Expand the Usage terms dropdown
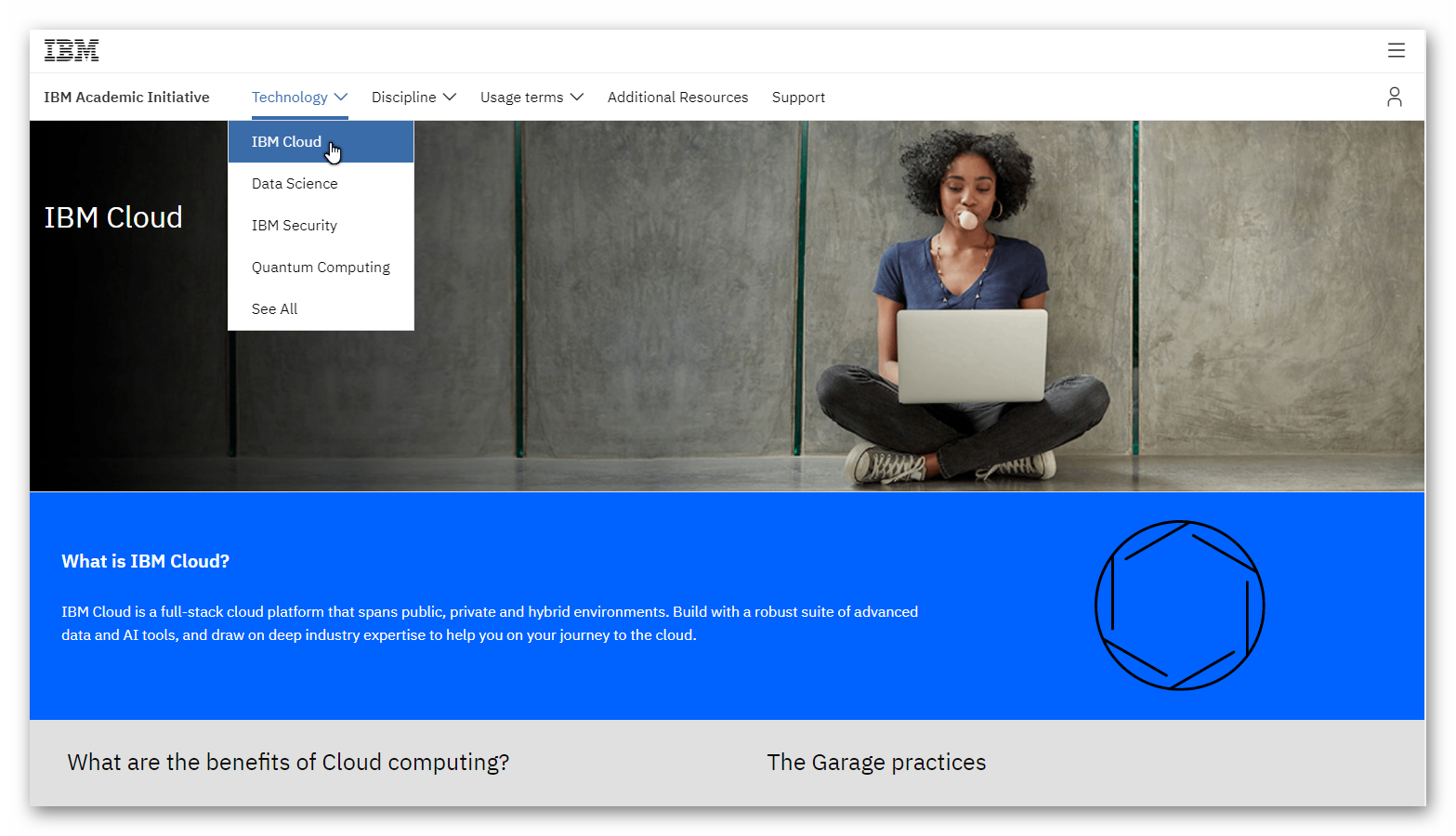Image resolution: width=1456 pixels, height=836 pixels. (531, 97)
